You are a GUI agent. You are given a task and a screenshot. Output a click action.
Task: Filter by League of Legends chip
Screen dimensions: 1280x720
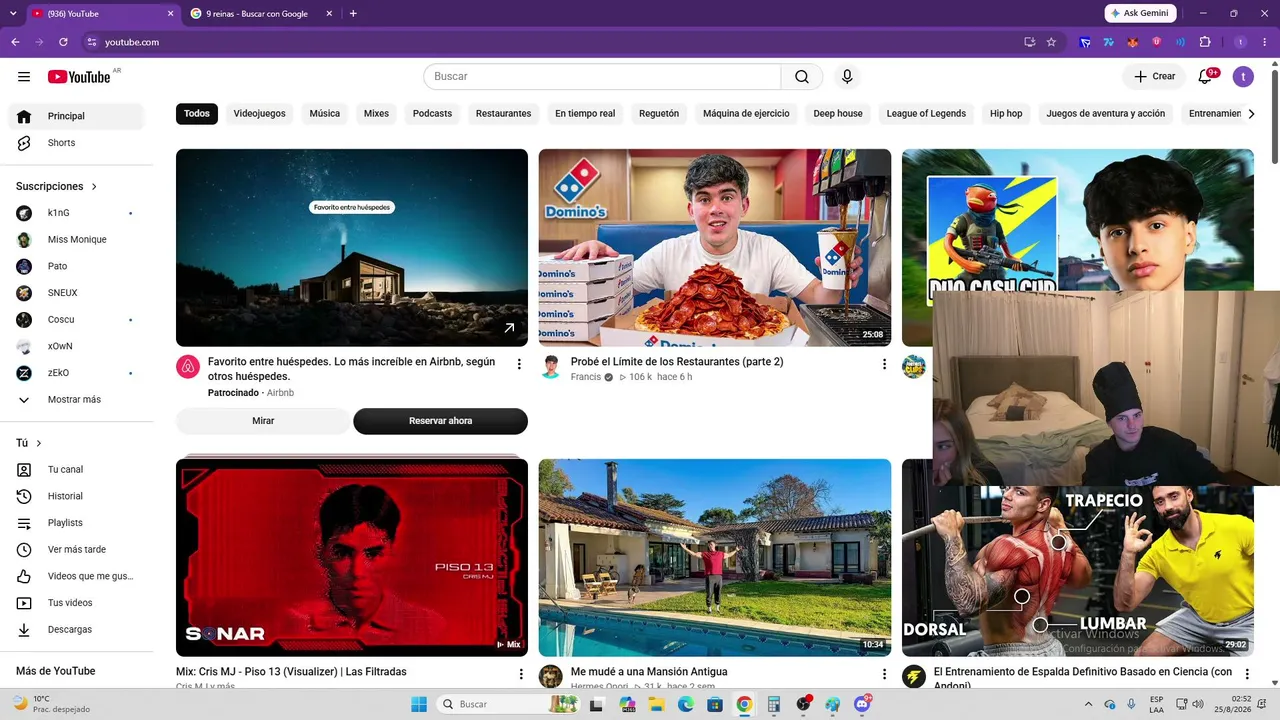tap(926, 114)
